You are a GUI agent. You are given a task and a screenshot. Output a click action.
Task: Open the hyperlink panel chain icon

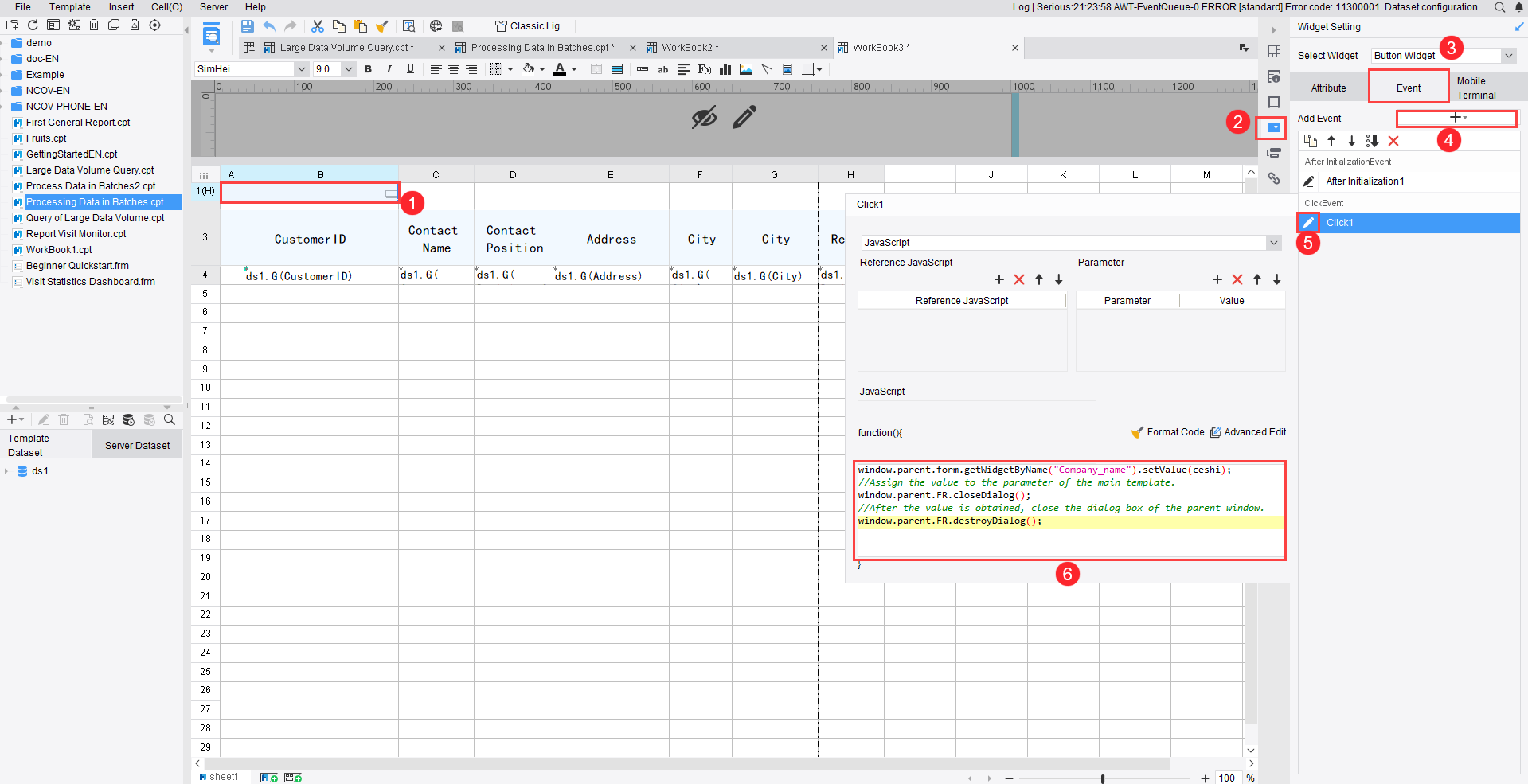(x=1274, y=178)
